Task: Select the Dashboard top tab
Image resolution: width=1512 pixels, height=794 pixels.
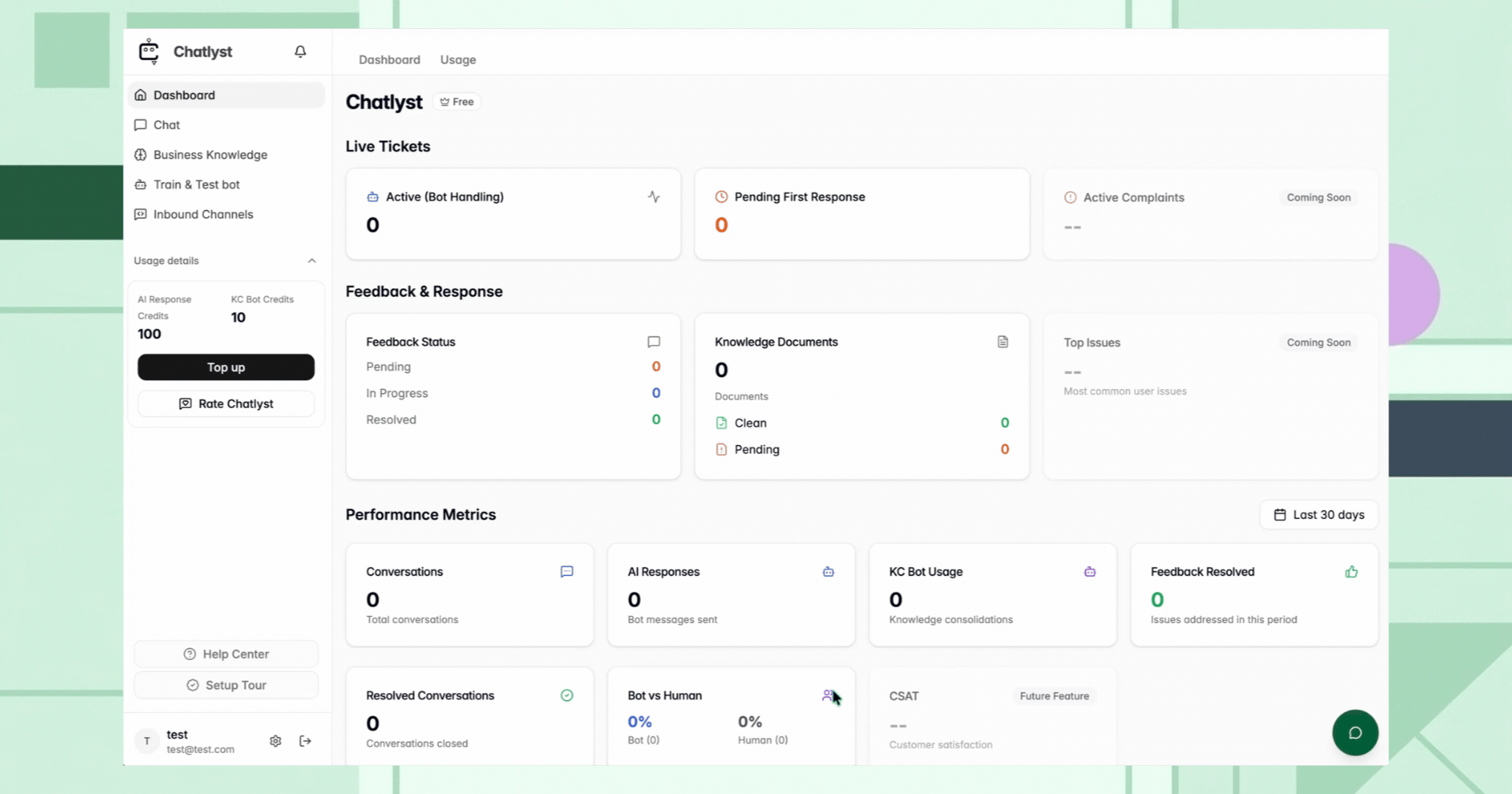Action: tap(390, 60)
